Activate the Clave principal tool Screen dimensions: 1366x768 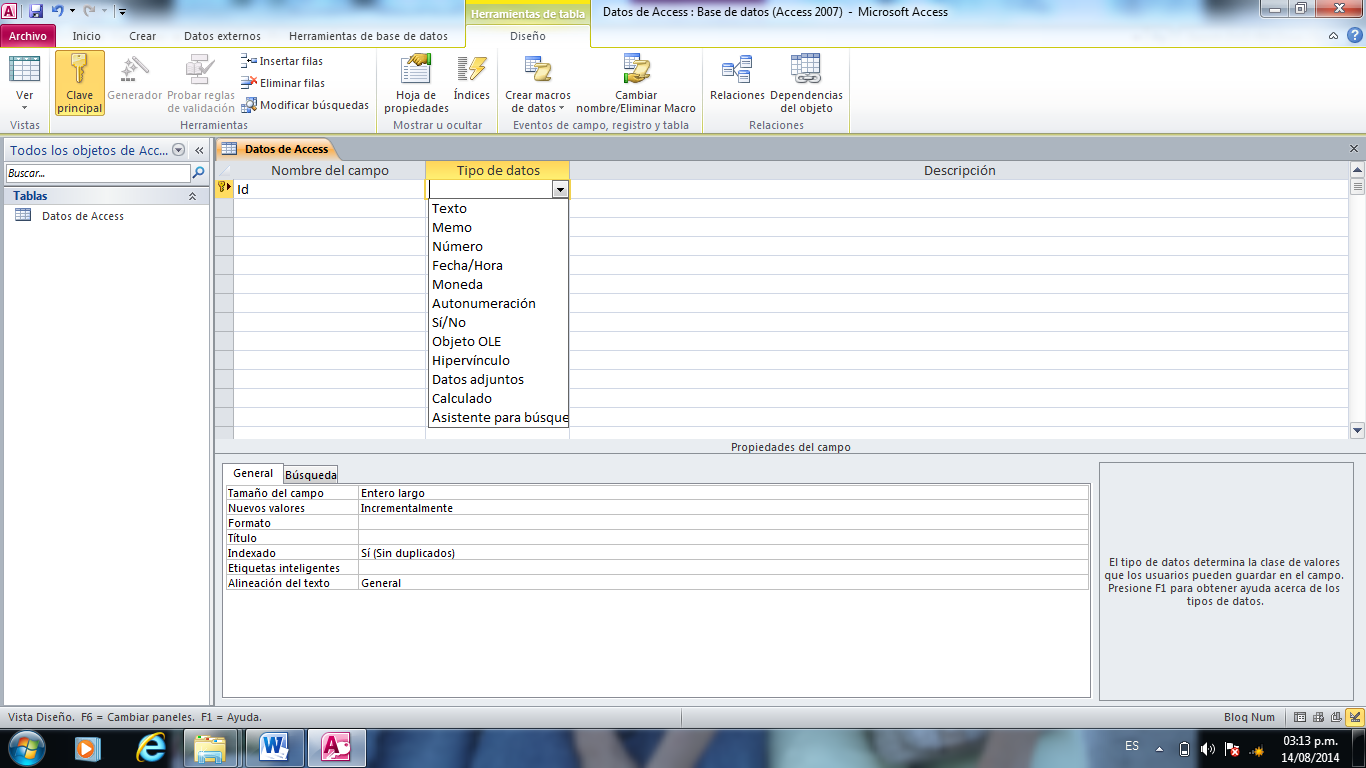[x=79, y=82]
